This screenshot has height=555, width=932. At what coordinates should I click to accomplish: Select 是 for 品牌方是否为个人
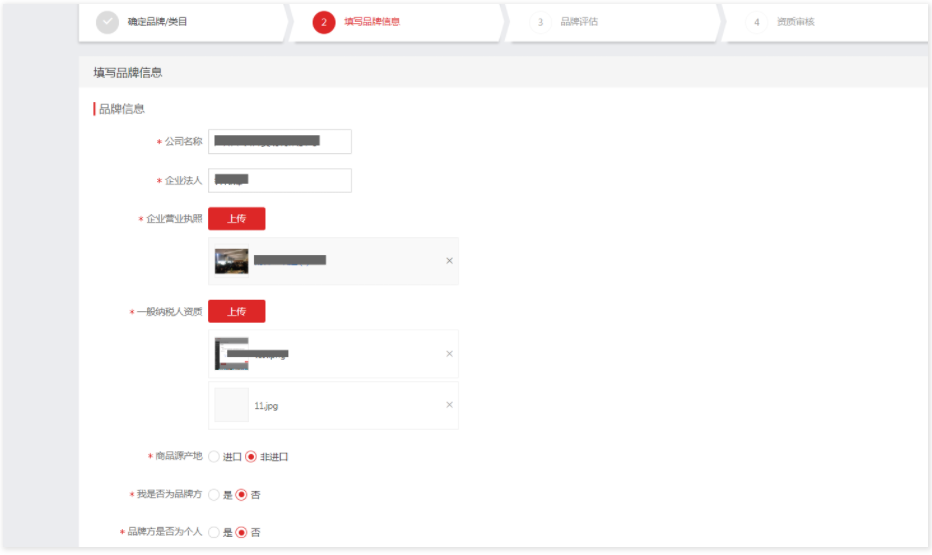pos(214,533)
